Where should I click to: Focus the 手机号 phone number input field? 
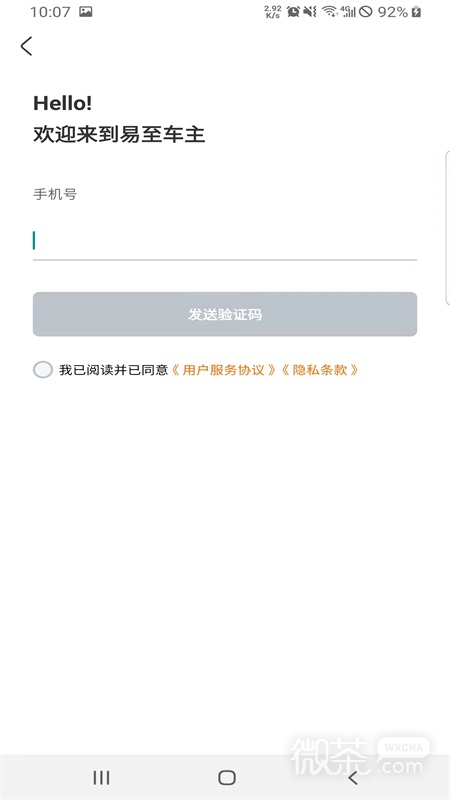coord(224,241)
